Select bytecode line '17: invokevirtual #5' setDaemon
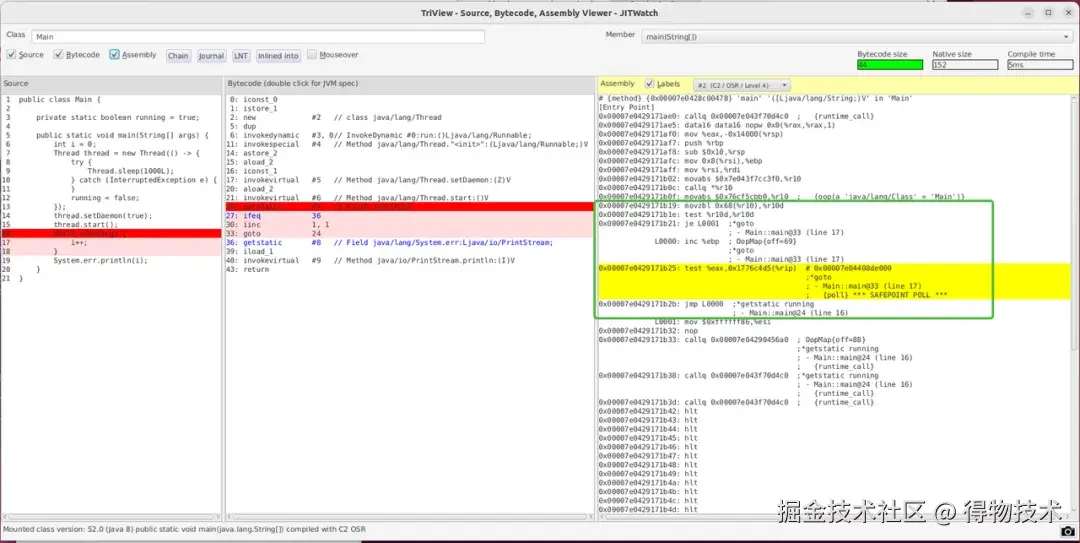Viewport: 1080px width, 543px height. pyautogui.click(x=370, y=180)
